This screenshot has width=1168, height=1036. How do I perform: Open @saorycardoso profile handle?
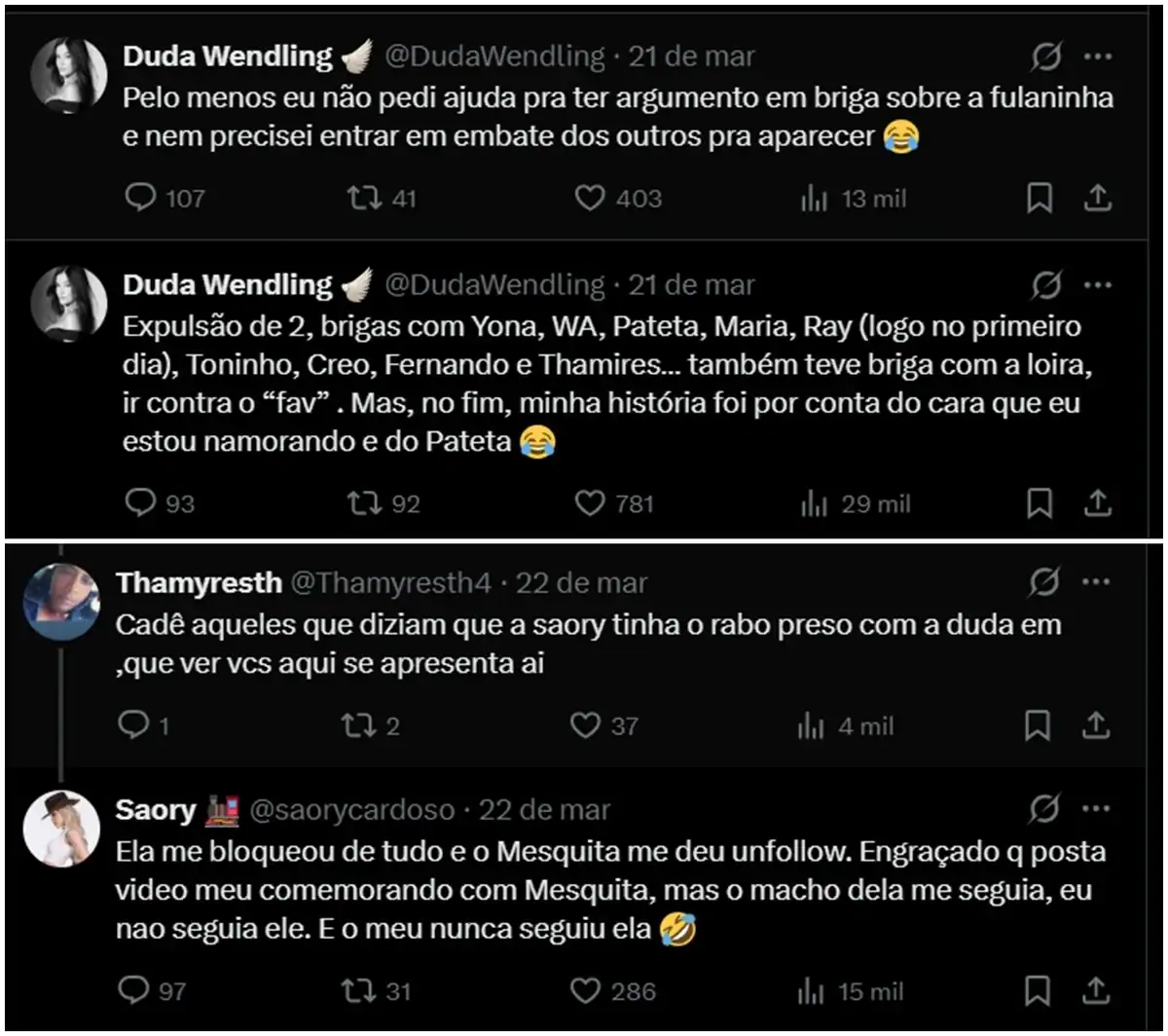352,810
